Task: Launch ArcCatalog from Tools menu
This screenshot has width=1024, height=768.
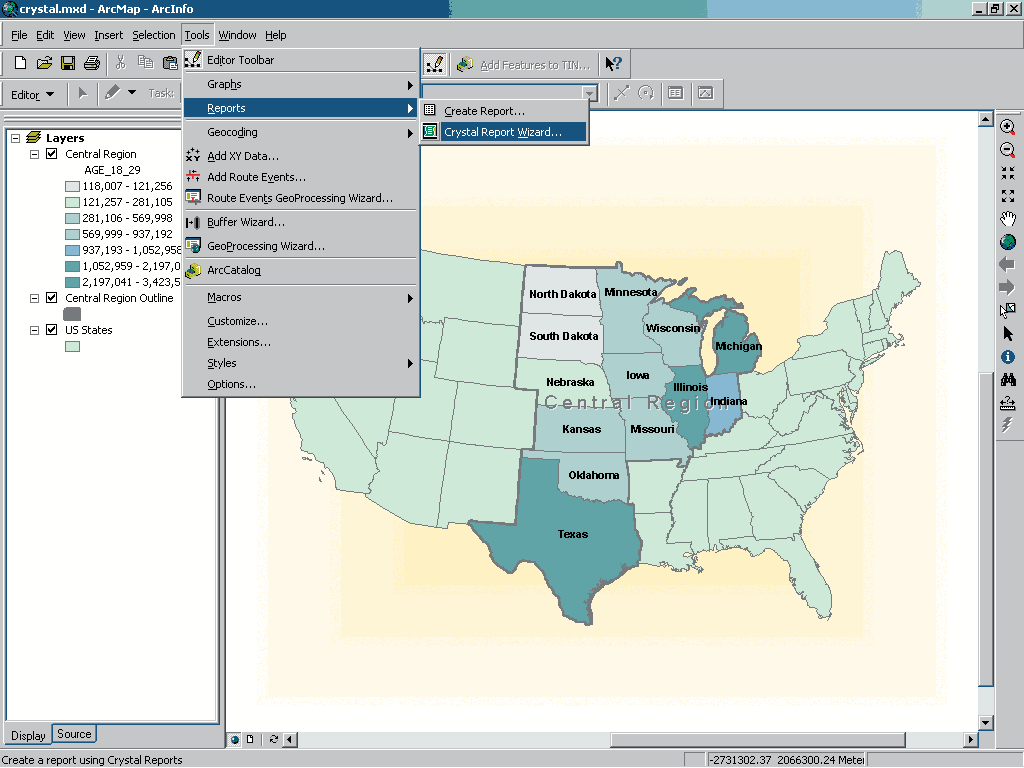Action: coord(300,270)
